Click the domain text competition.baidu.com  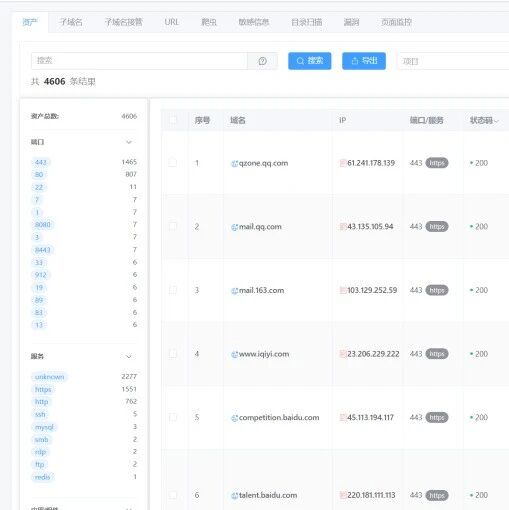[x=279, y=418]
